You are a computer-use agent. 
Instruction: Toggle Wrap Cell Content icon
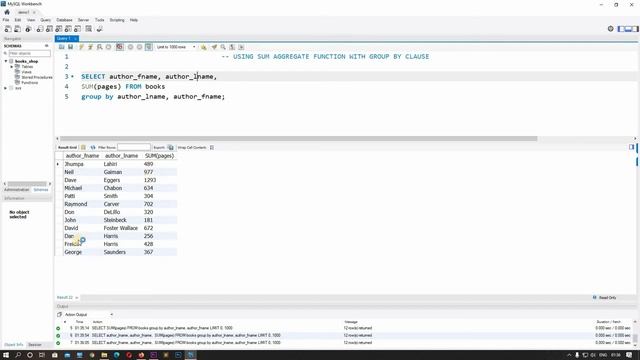[x=212, y=147]
